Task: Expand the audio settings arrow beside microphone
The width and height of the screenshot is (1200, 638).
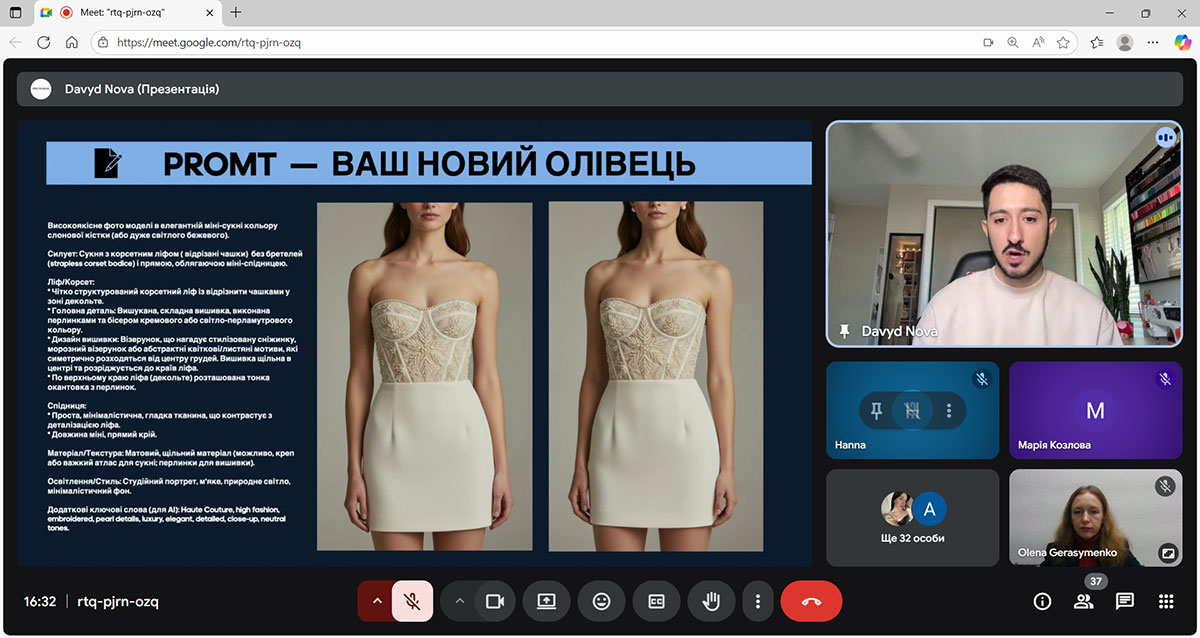Action: point(377,601)
